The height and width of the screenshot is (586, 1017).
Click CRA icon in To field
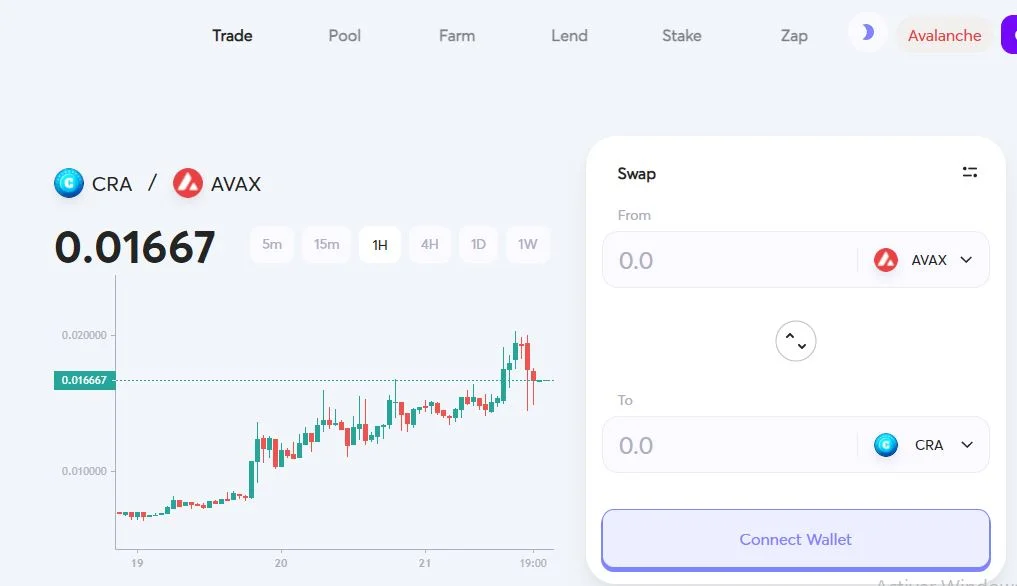pos(886,445)
